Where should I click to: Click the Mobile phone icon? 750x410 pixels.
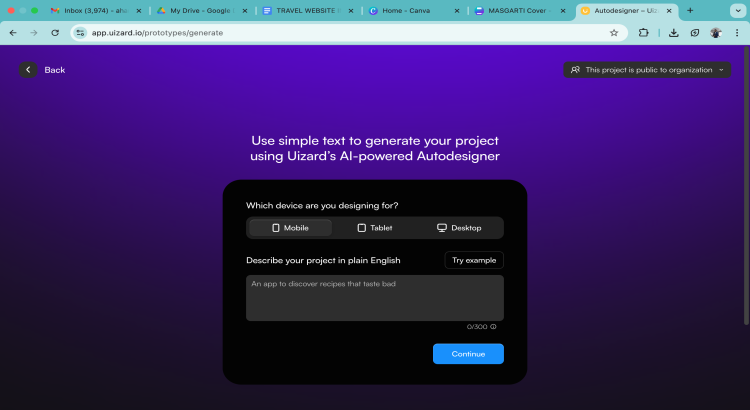[276, 228]
